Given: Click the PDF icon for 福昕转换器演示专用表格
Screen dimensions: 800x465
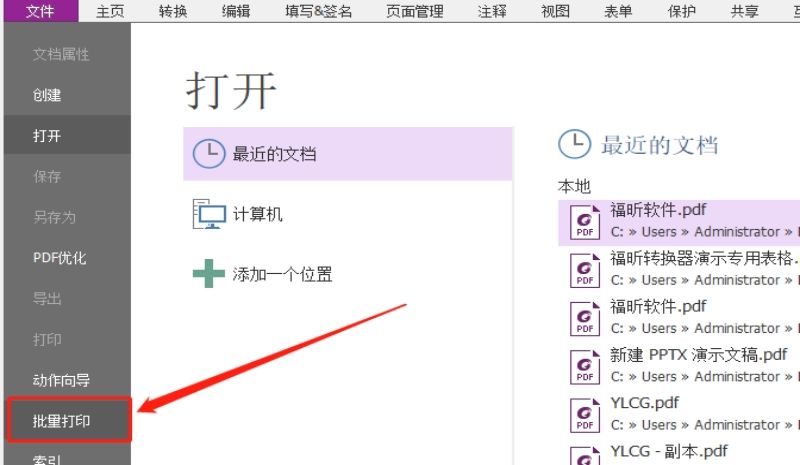Looking at the screenshot, I should click(585, 270).
